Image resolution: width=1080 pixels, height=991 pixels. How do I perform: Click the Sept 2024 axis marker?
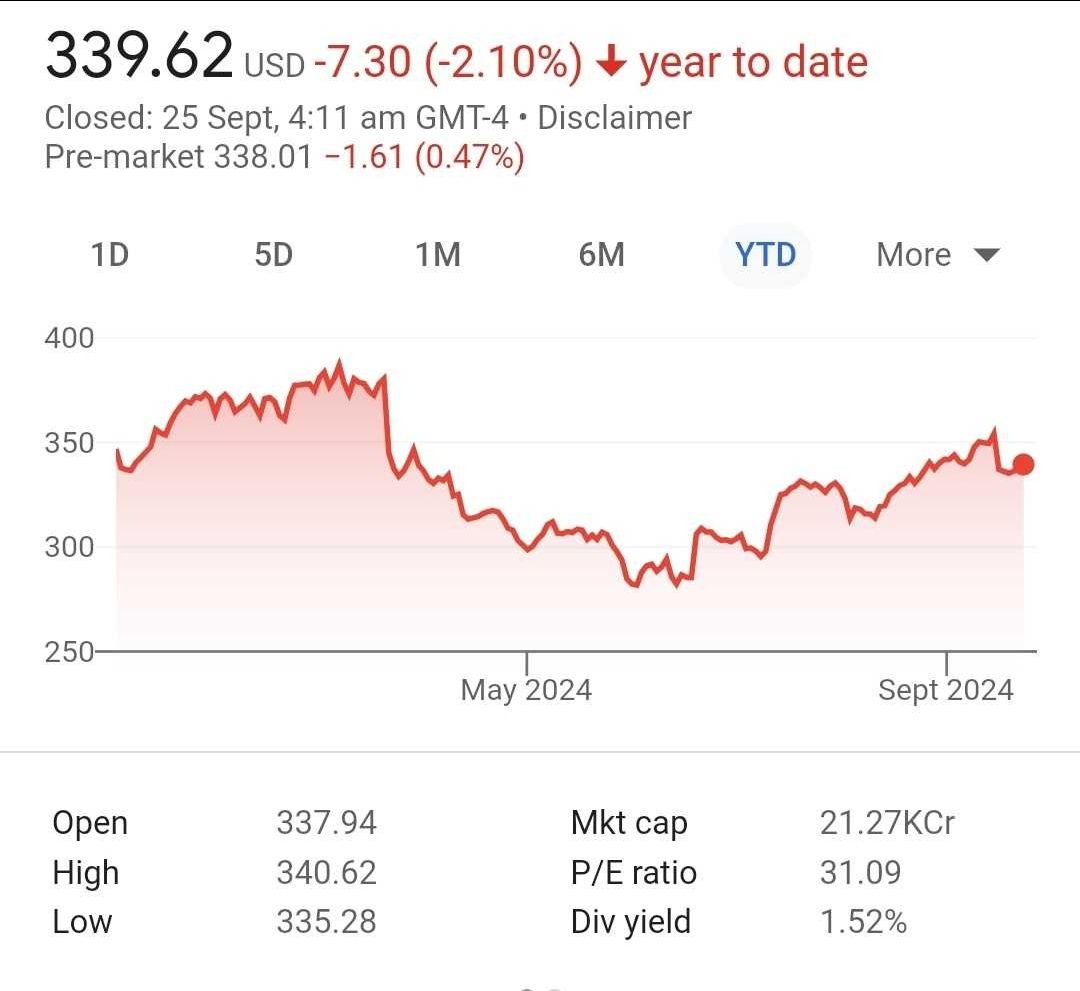click(945, 690)
